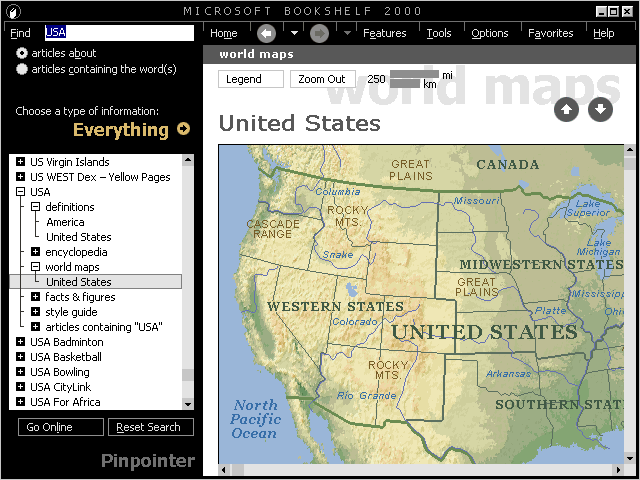
Task: Go to previous article with up arrow
Action: point(566,109)
